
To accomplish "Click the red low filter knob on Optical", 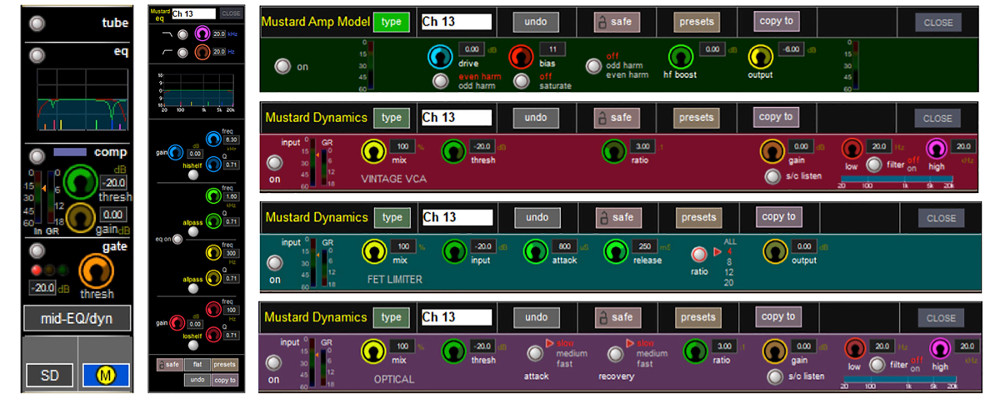I will [855, 348].
